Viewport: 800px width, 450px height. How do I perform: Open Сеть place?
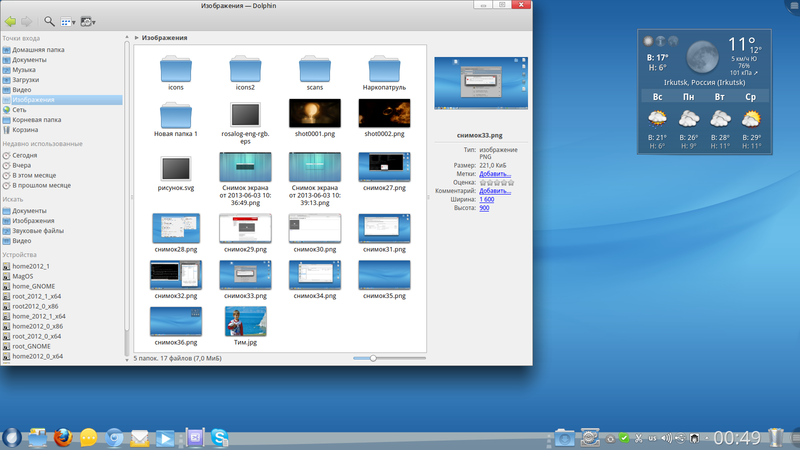(19, 110)
